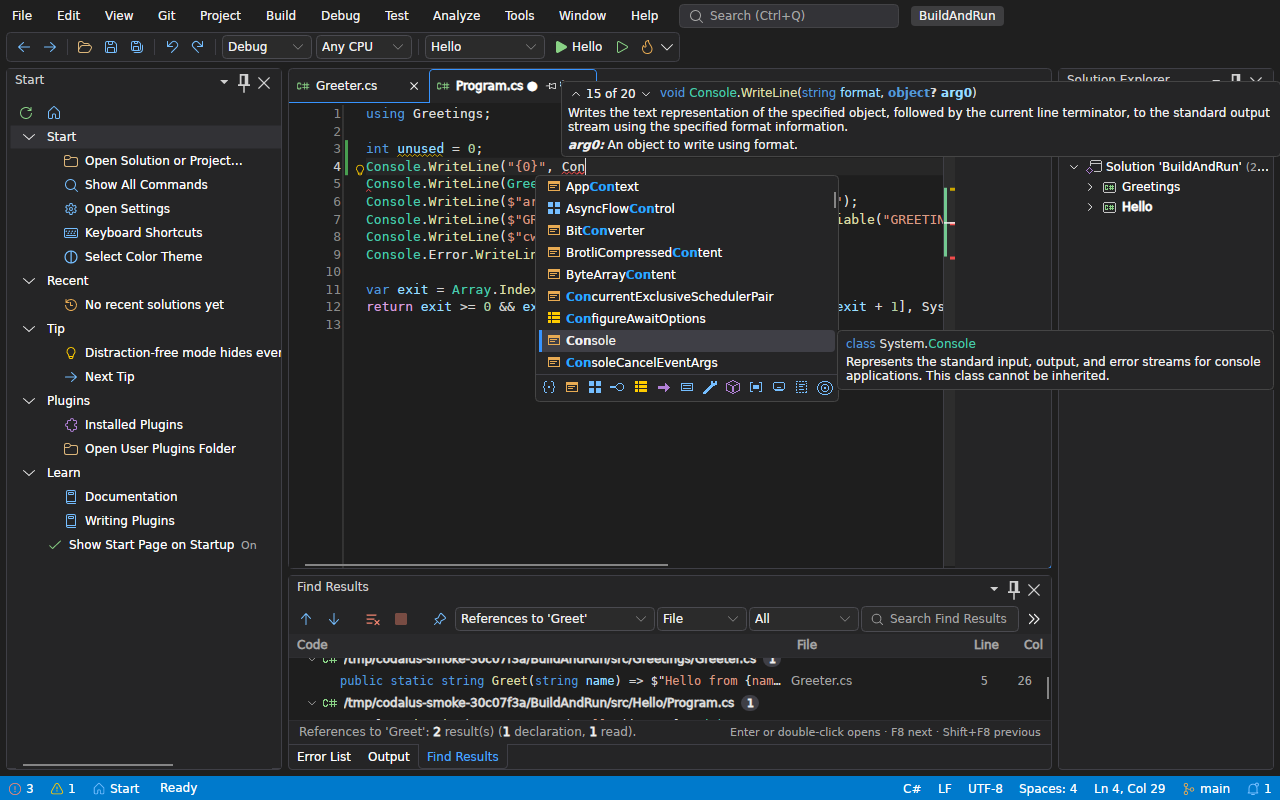Click the stop search square icon
The height and width of the screenshot is (800, 1280).
point(401,619)
